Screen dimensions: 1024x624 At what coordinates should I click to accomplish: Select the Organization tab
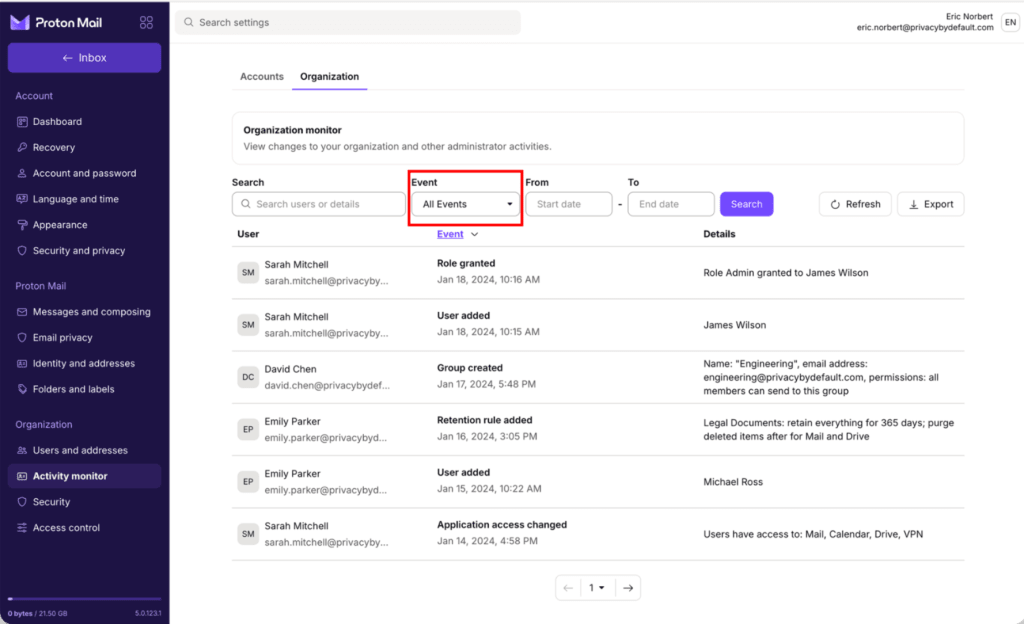click(x=329, y=76)
